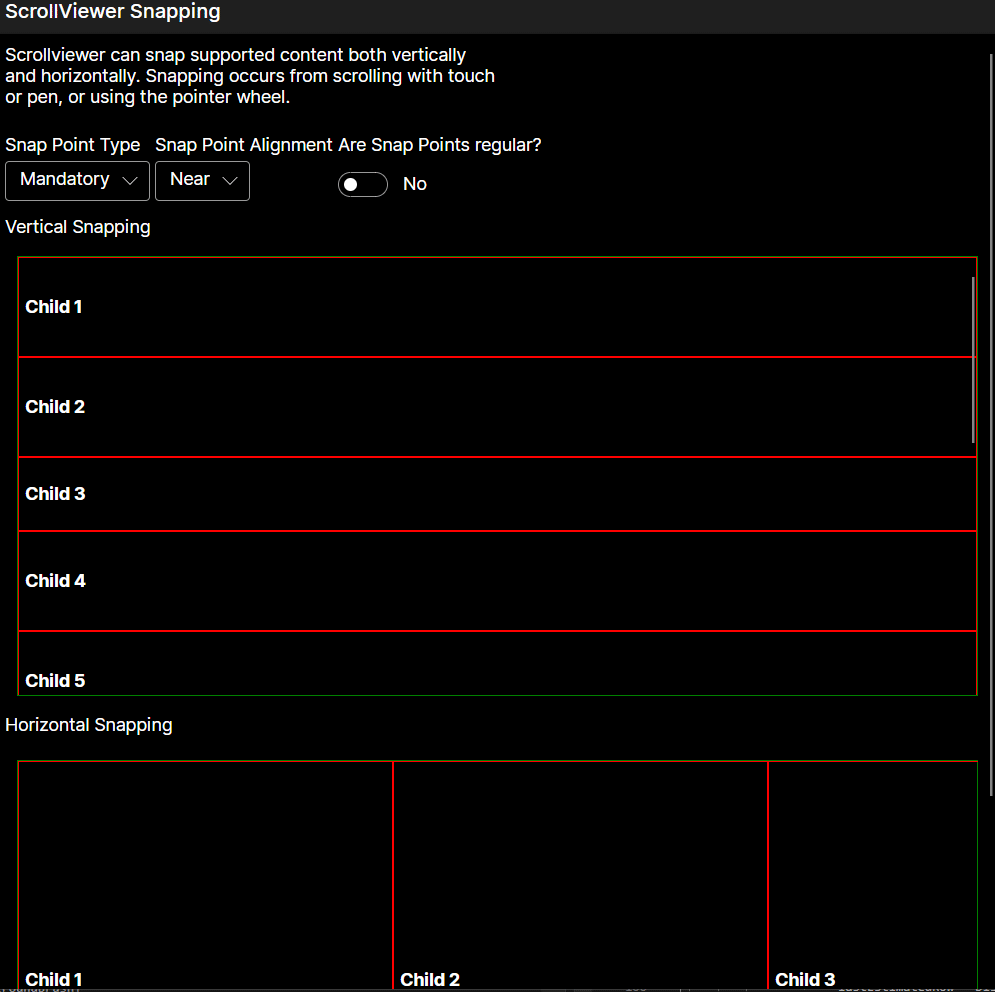Select Child 1 in the vertical snapping list
The height and width of the screenshot is (992, 995).
click(x=400, y=306)
